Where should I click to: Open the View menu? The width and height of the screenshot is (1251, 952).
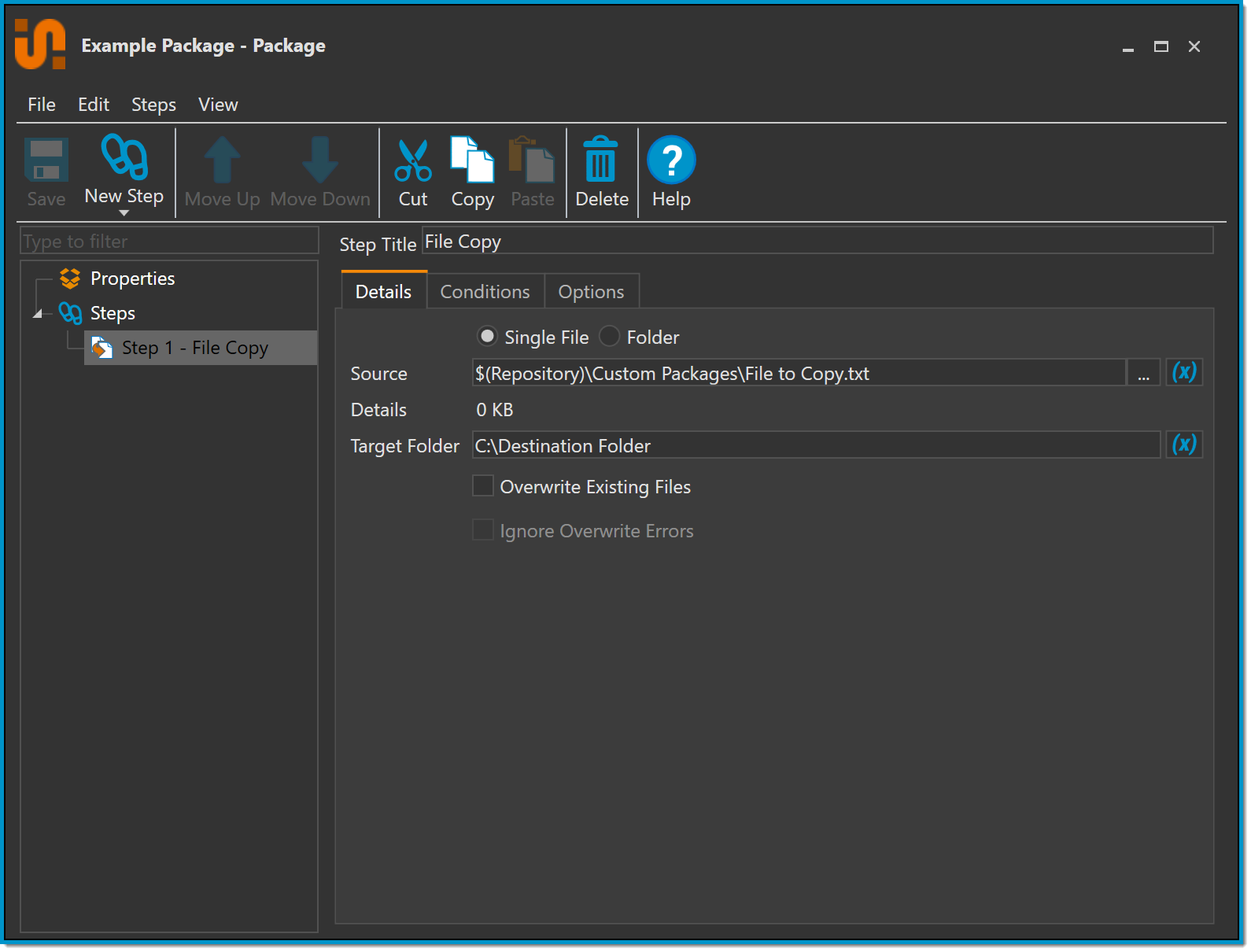tap(218, 105)
